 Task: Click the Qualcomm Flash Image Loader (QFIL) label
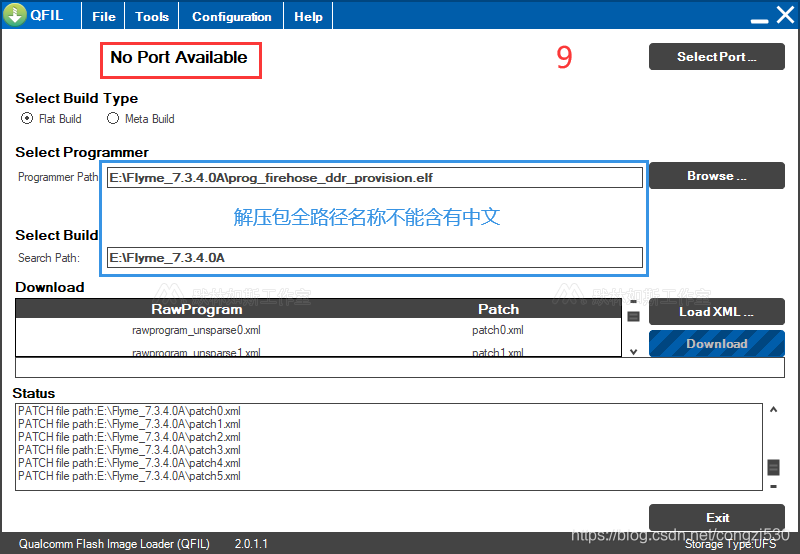[114, 544]
